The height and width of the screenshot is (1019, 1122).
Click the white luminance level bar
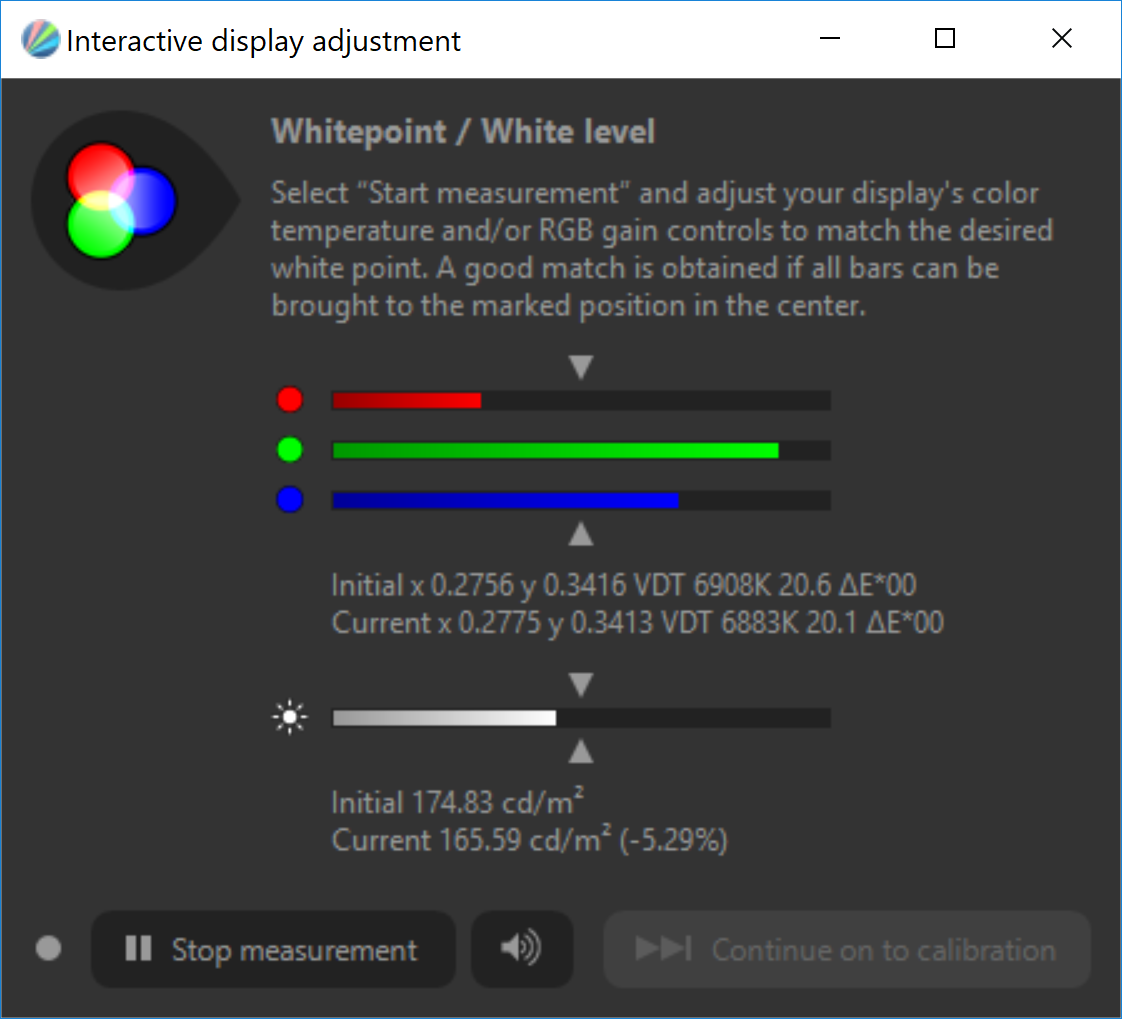[581, 718]
